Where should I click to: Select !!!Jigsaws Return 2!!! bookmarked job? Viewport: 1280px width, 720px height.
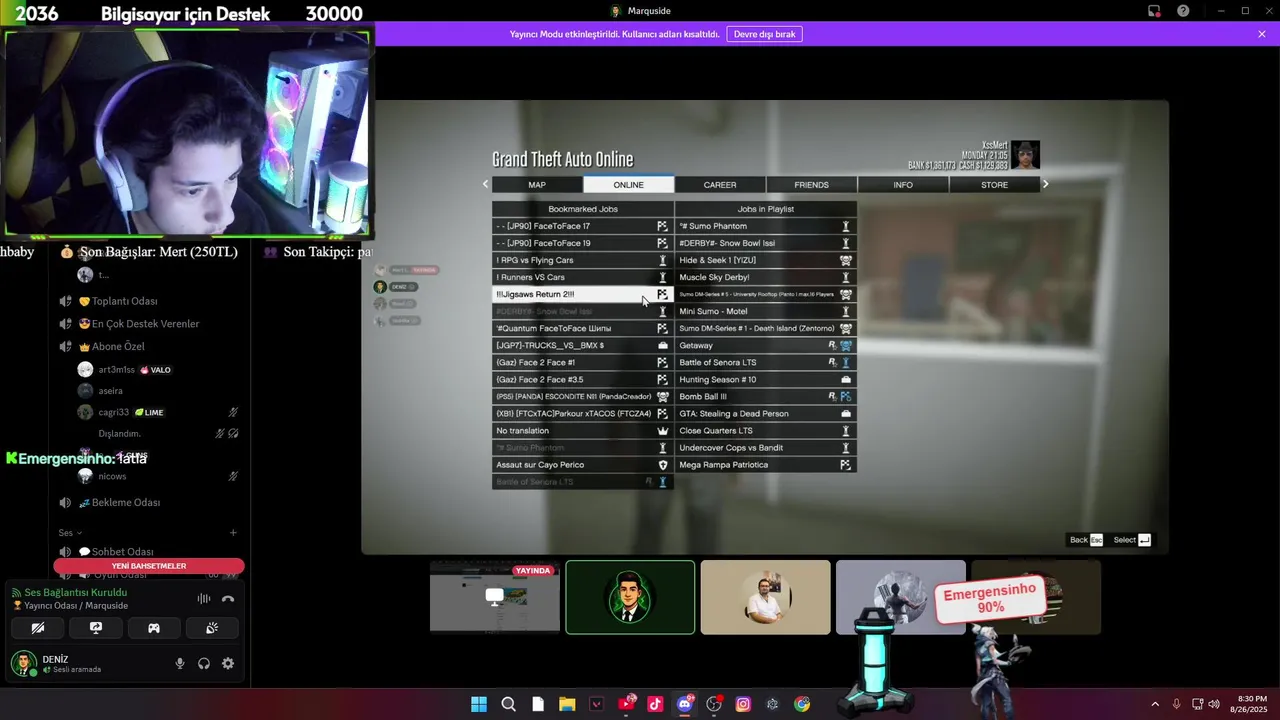[x=582, y=294]
